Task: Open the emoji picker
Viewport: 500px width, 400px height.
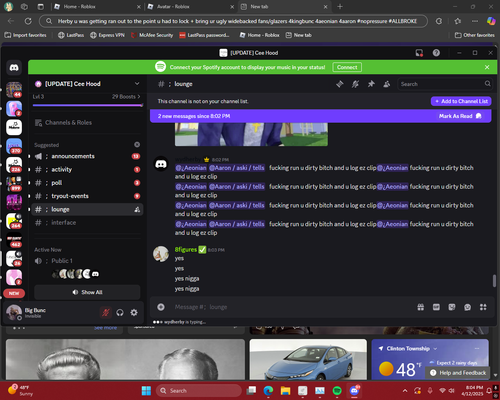Action: (467, 307)
